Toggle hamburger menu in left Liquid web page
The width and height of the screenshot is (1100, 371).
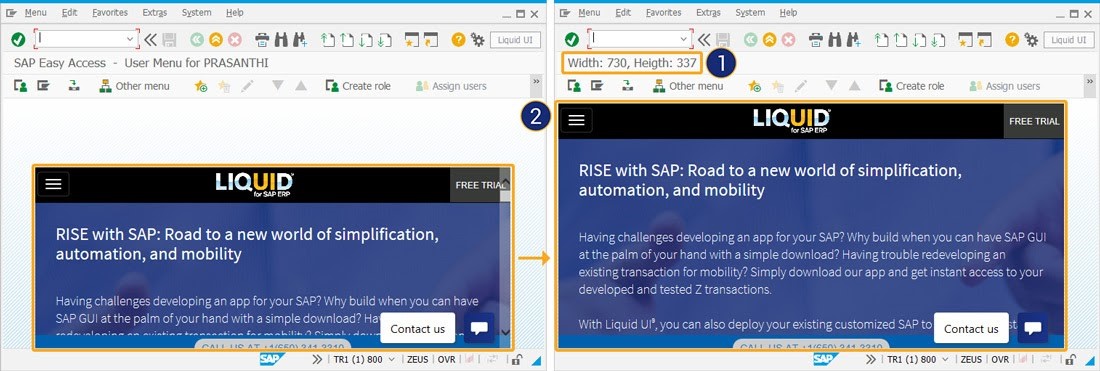tap(53, 184)
